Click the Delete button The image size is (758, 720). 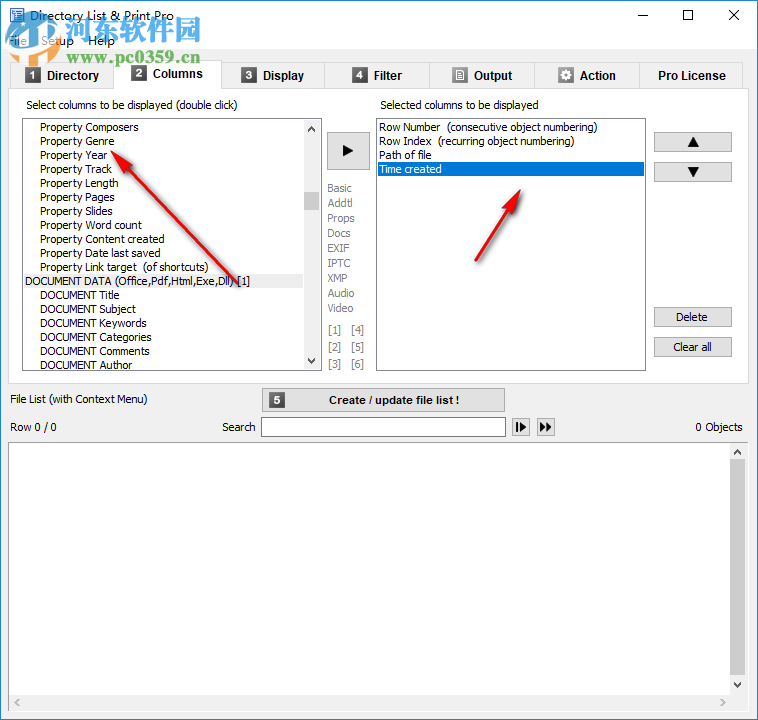[693, 317]
